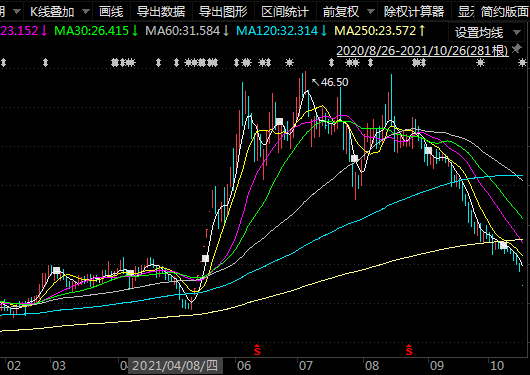
Task: Click the 06 month label on the time axis
Action: 244,366
